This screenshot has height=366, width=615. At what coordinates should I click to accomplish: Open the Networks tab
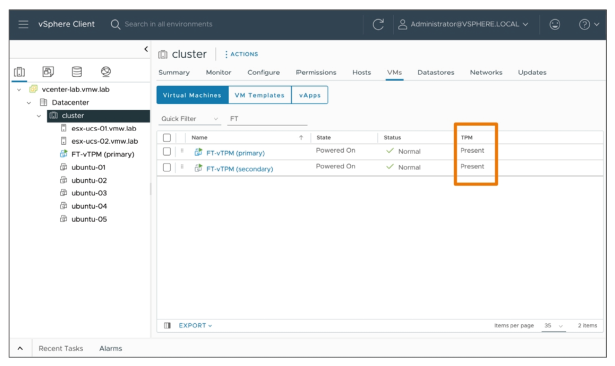tap(486, 72)
